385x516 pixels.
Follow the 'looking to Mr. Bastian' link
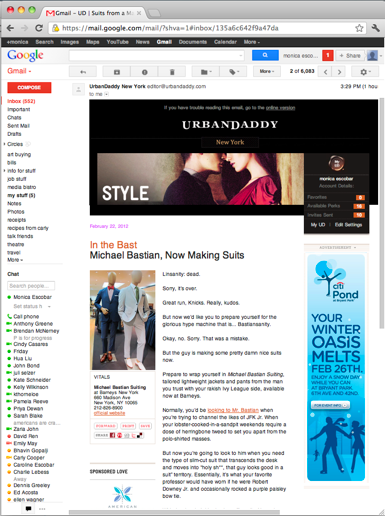coord(233,410)
